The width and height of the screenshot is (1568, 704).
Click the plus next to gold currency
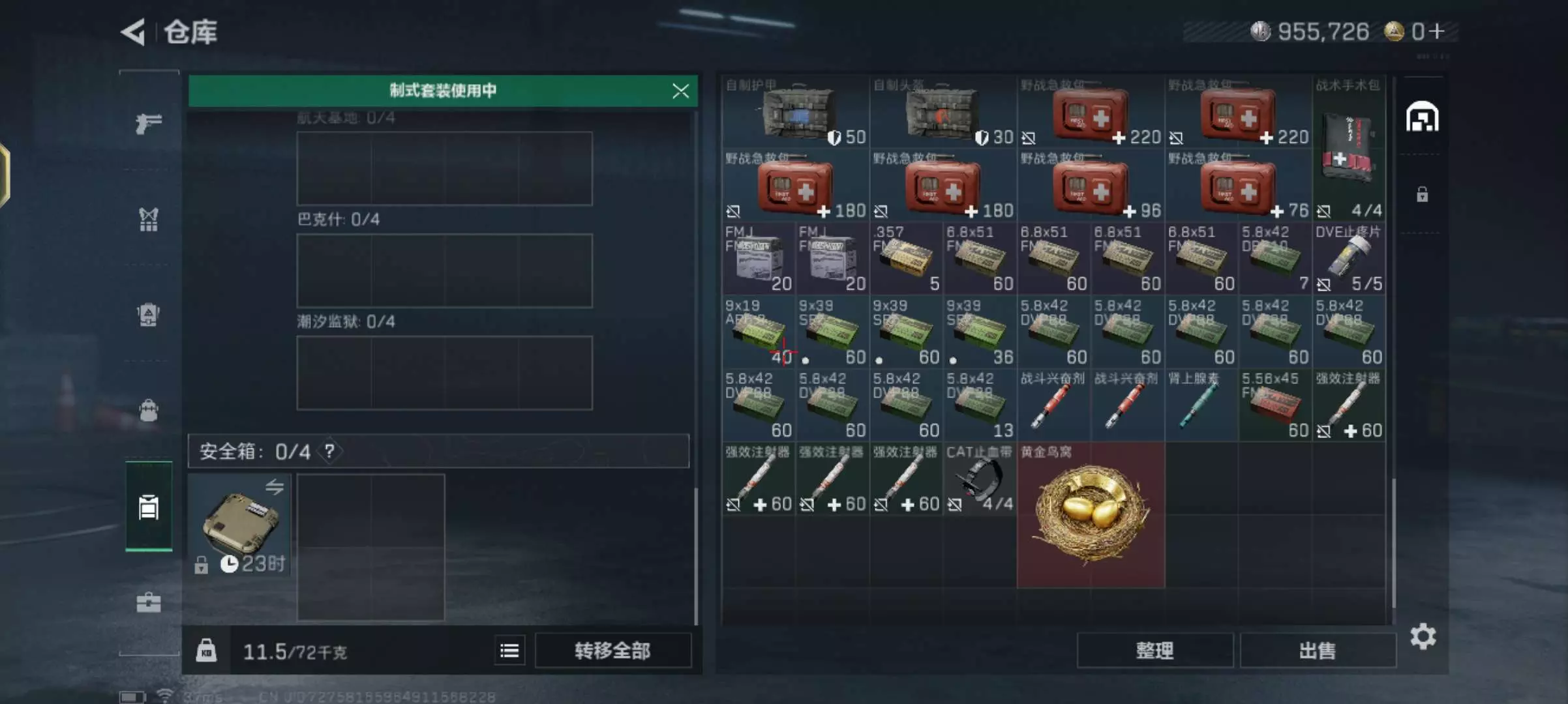[x=1436, y=31]
